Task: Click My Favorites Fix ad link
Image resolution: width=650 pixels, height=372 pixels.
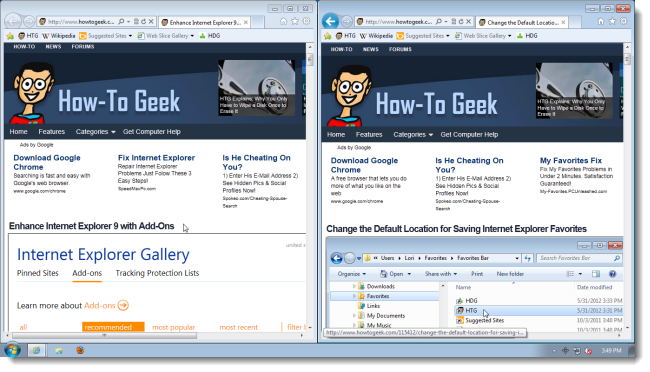Action: [x=571, y=161]
